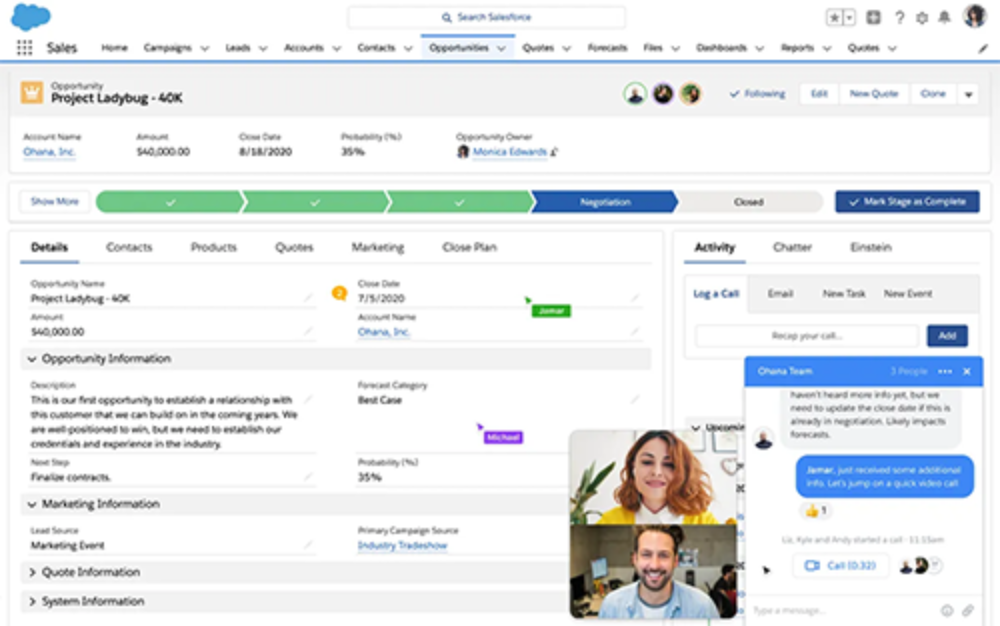The width and height of the screenshot is (1000, 626).
Task: Open the Contacts tab dropdown chevron
Action: (x=408, y=48)
